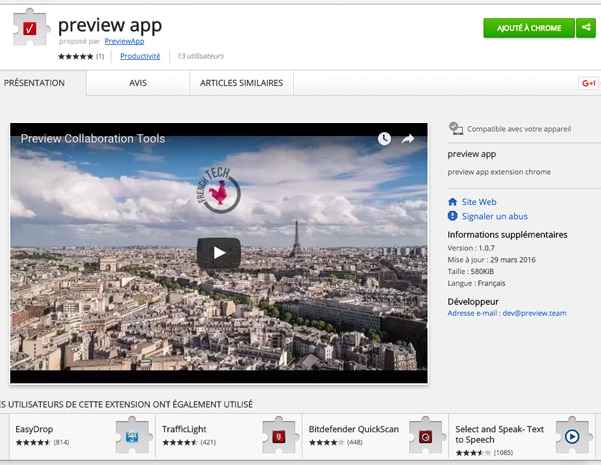Click the Select and Speak play icon
The width and height of the screenshot is (601, 465).
click(572, 436)
